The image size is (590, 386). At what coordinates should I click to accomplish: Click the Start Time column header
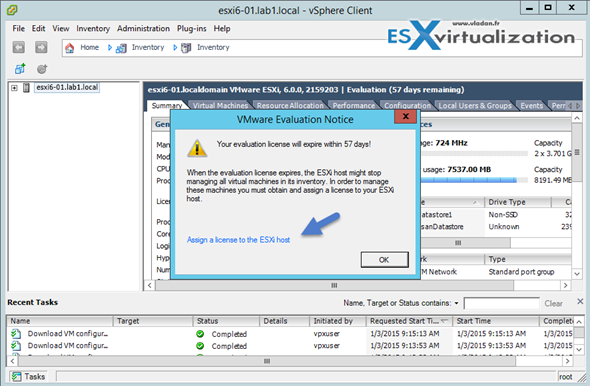[496, 321]
